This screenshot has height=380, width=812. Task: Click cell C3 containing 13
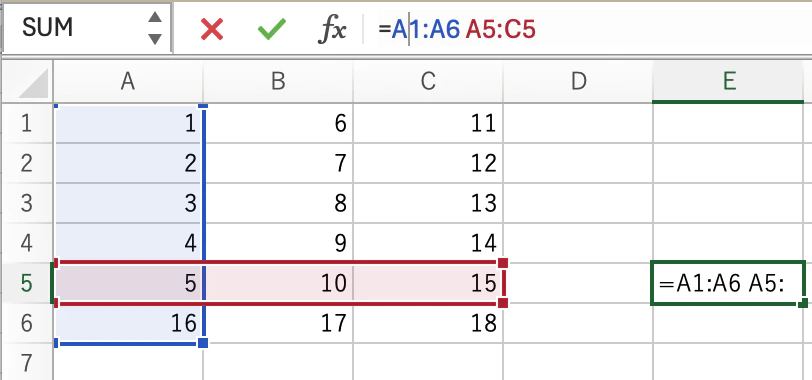point(428,203)
